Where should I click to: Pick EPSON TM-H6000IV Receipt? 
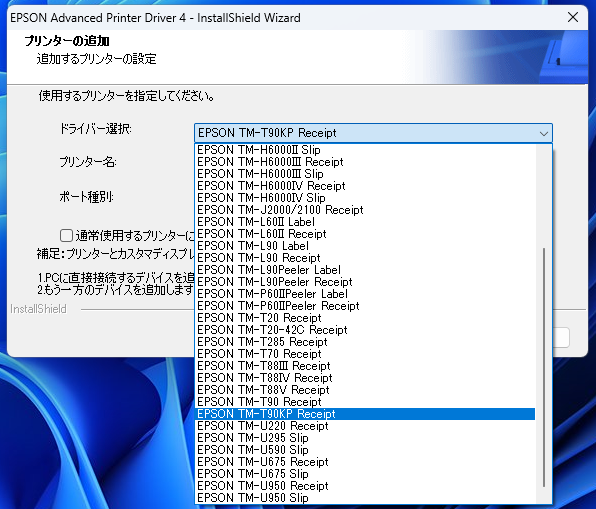tap(365, 186)
